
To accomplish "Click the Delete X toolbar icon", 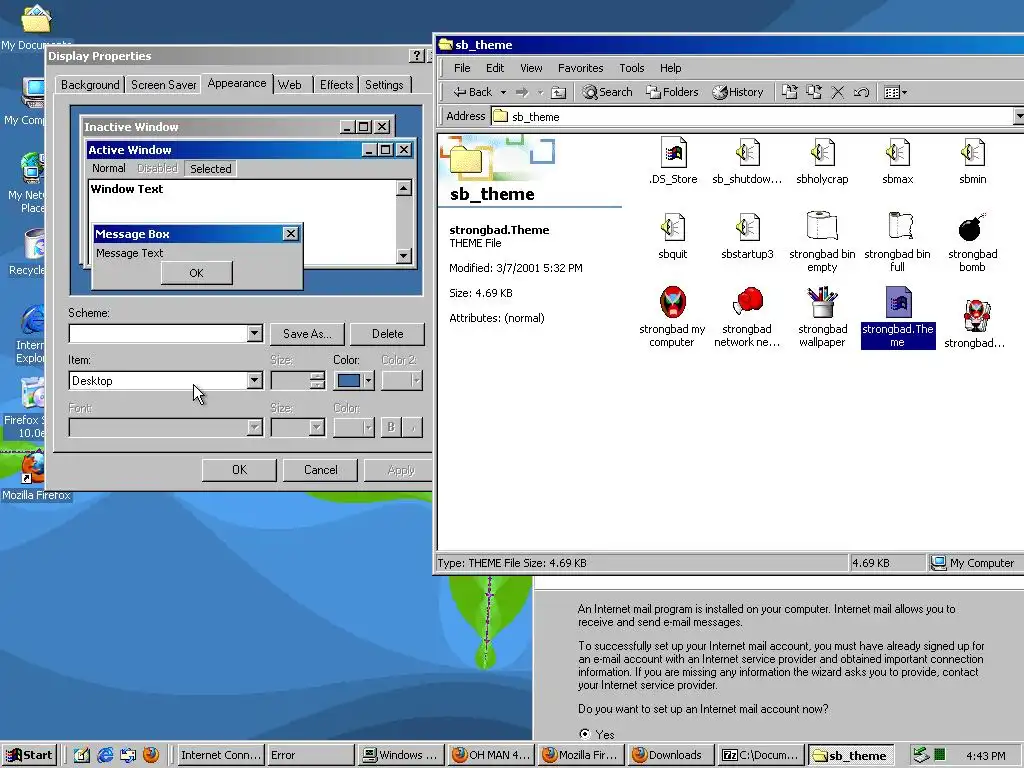I will 838,93.
